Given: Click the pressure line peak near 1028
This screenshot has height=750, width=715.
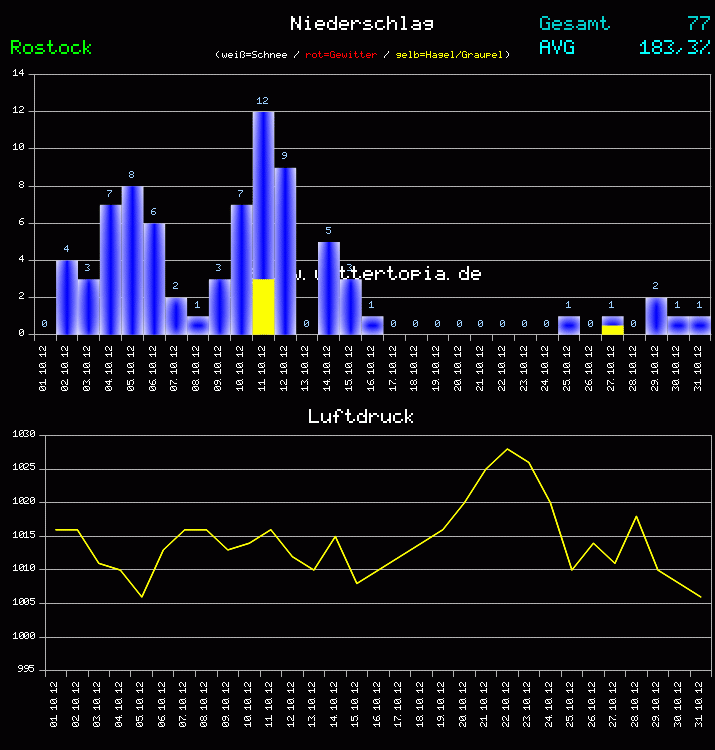Looking at the screenshot, I should coord(507,449).
